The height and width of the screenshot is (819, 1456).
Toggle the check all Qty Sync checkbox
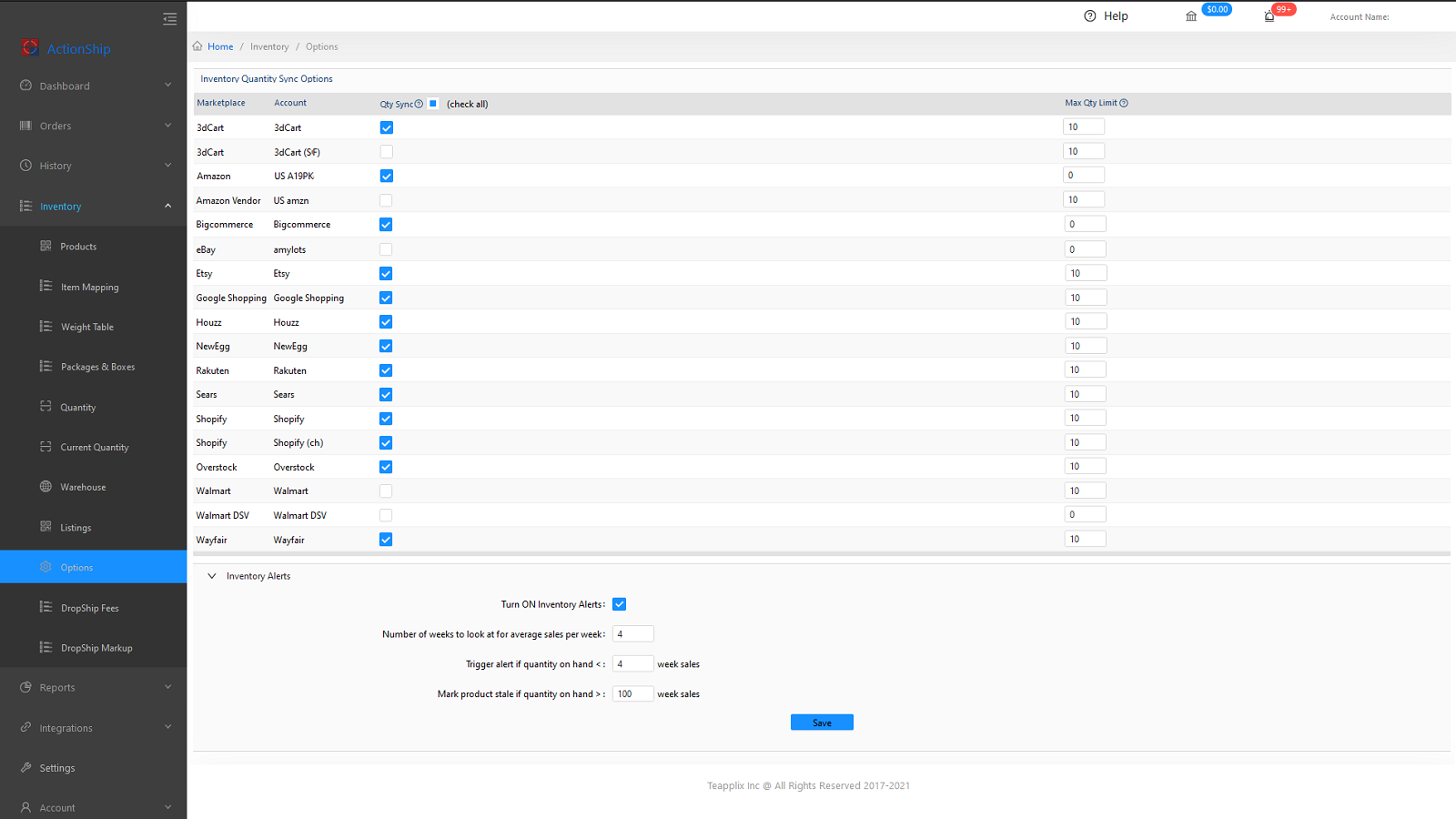point(433,103)
